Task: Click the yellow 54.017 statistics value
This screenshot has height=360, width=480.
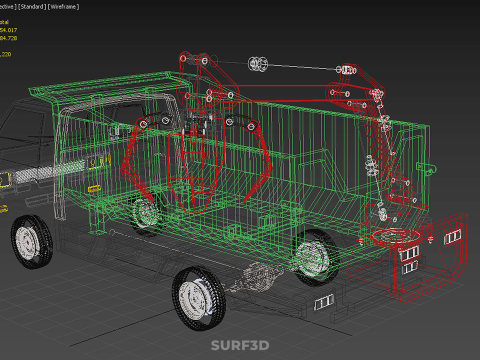Action: coord(8,30)
